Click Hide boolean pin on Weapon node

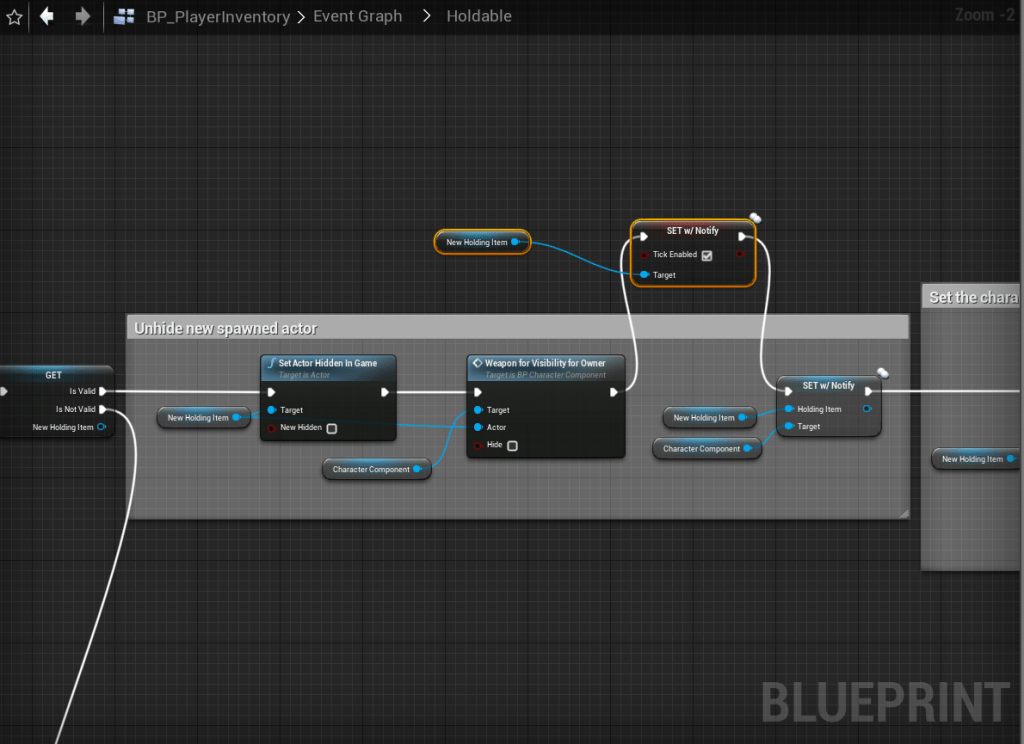478,445
